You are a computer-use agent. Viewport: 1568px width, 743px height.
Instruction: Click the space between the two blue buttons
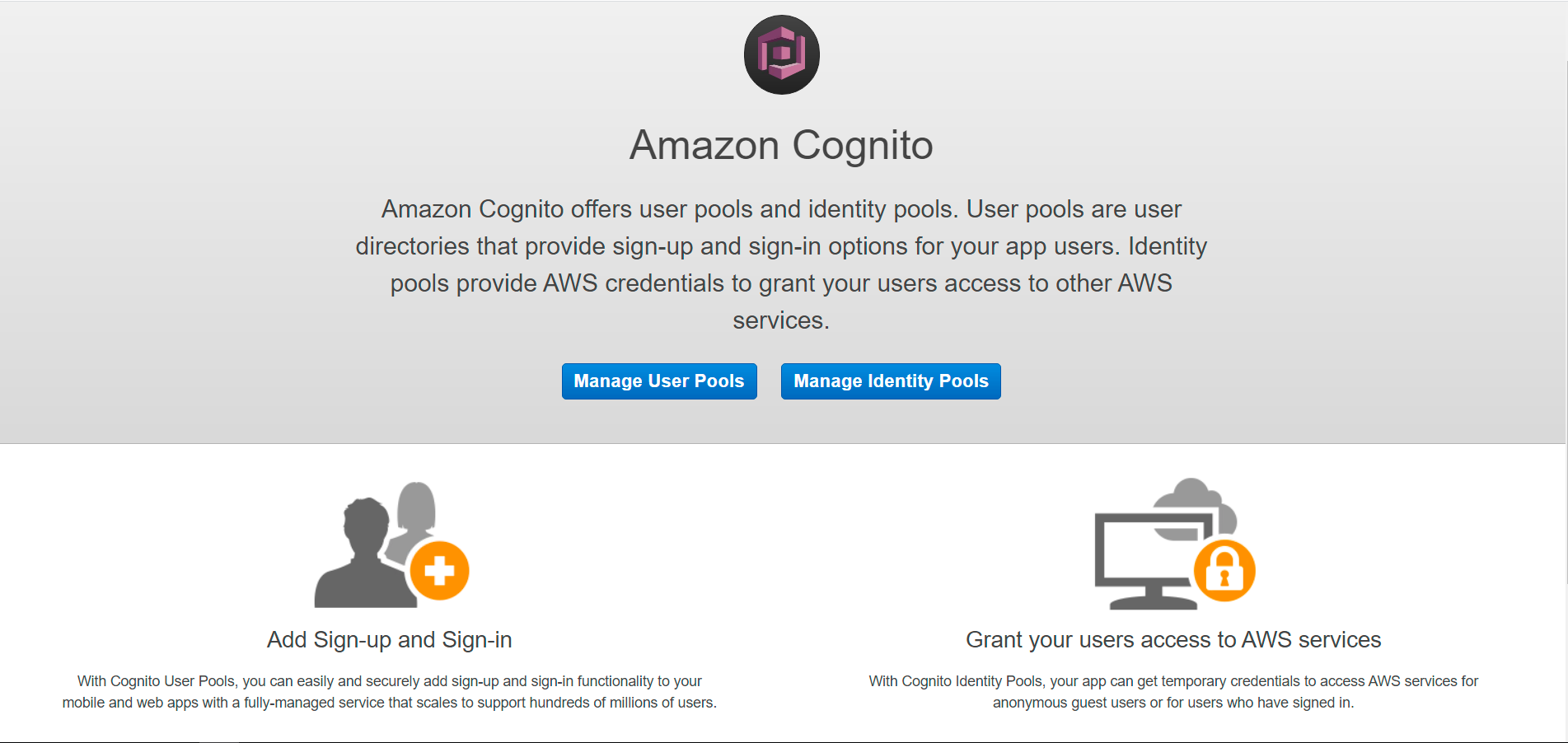tap(769, 381)
